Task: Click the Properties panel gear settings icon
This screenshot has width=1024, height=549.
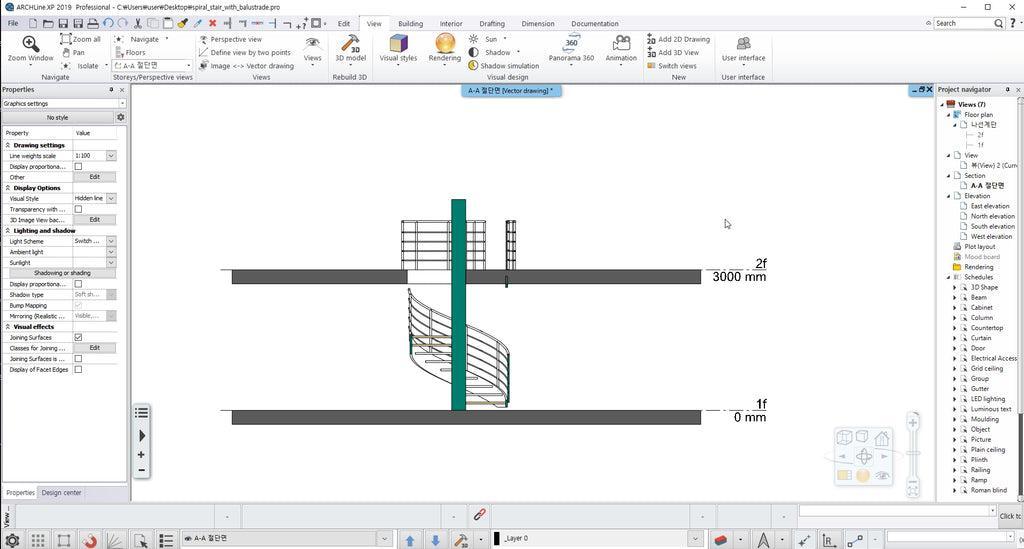Action: (x=120, y=118)
